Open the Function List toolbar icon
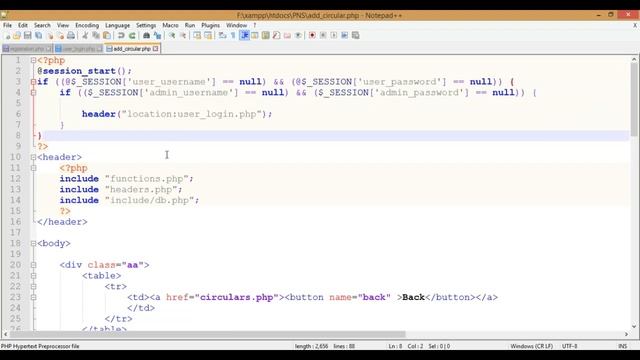 (276, 36)
